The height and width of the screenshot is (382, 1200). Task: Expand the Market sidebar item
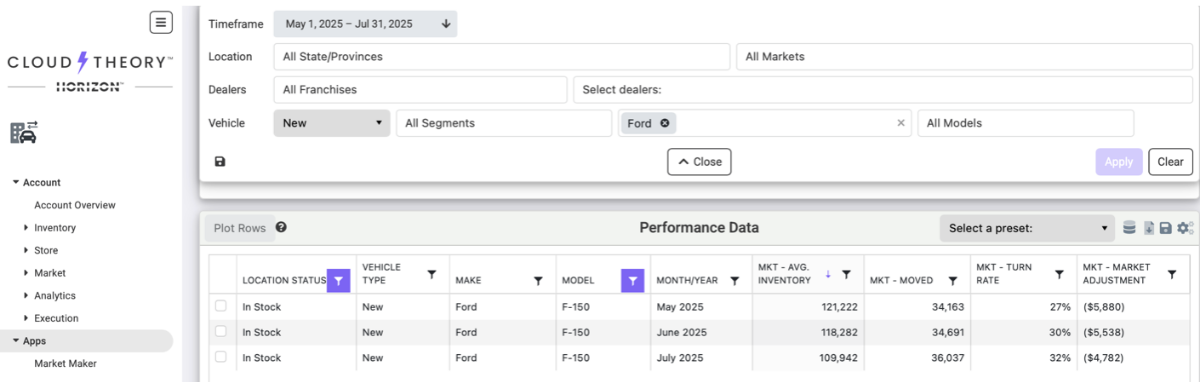pyautogui.click(x=26, y=273)
